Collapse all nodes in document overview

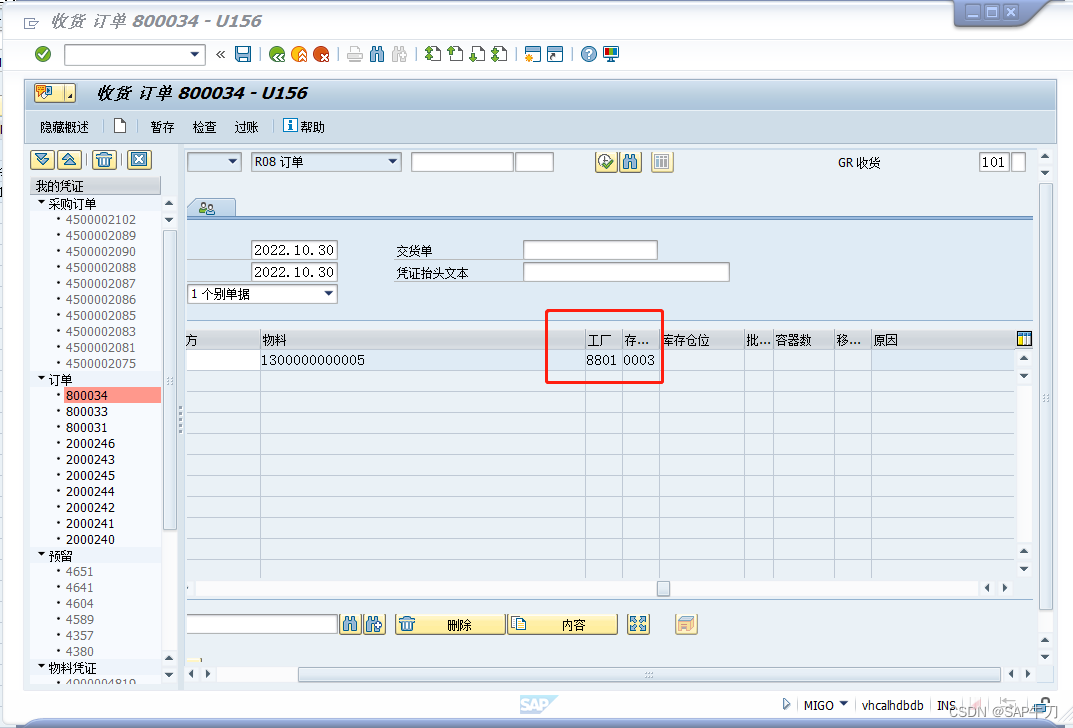click(x=69, y=160)
